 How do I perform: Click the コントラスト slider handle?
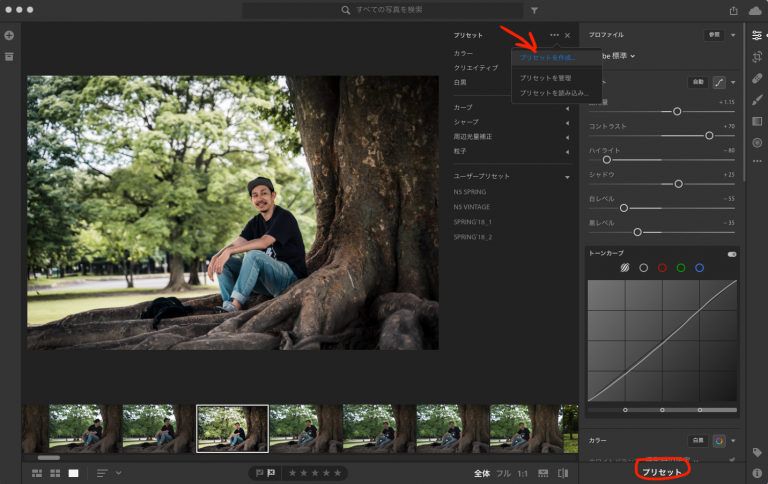[709, 134]
